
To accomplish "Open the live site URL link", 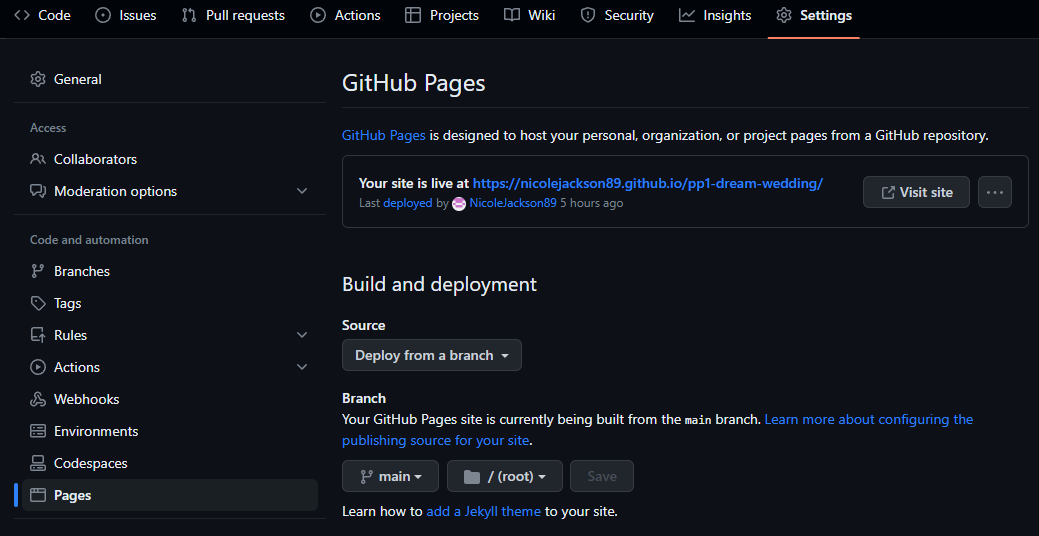I will click(x=648, y=184).
